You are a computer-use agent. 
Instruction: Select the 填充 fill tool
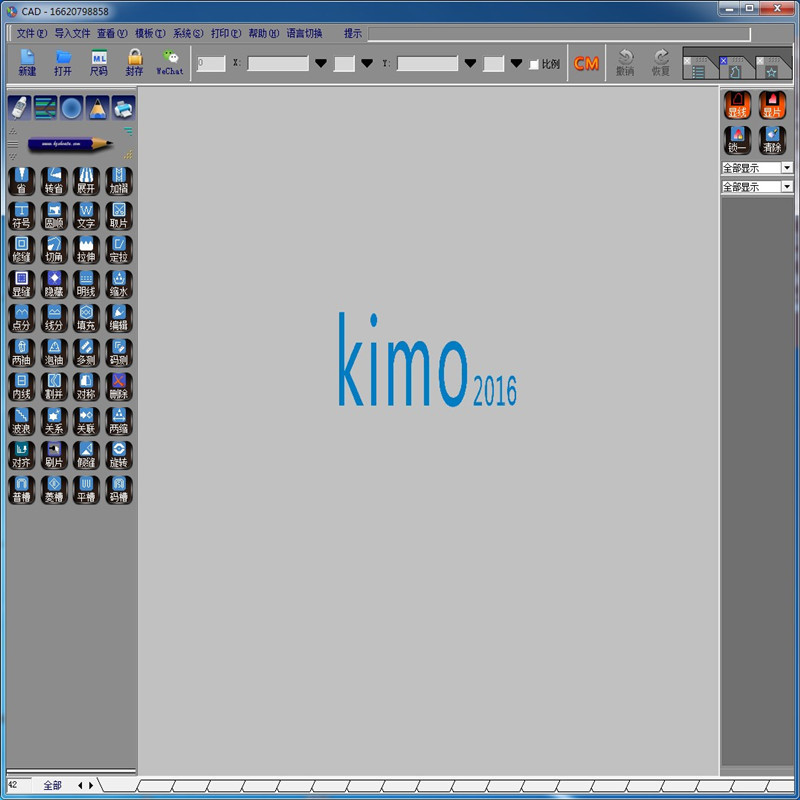(86, 318)
